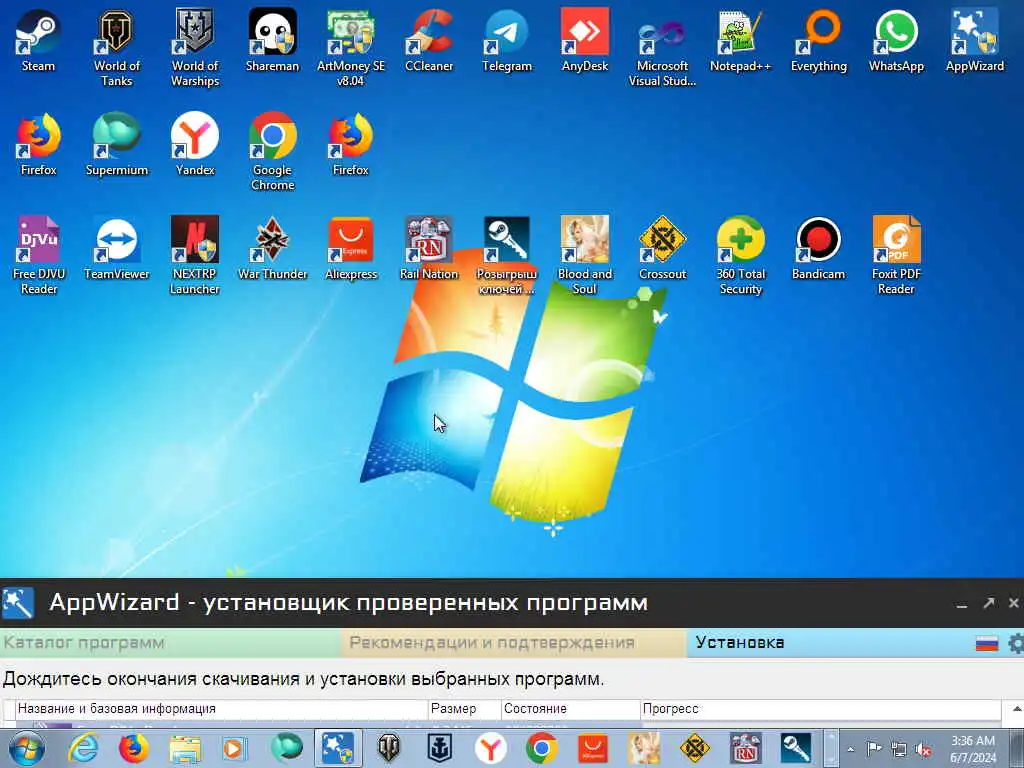
Task: Sort list by Размер column header
Action: point(464,709)
